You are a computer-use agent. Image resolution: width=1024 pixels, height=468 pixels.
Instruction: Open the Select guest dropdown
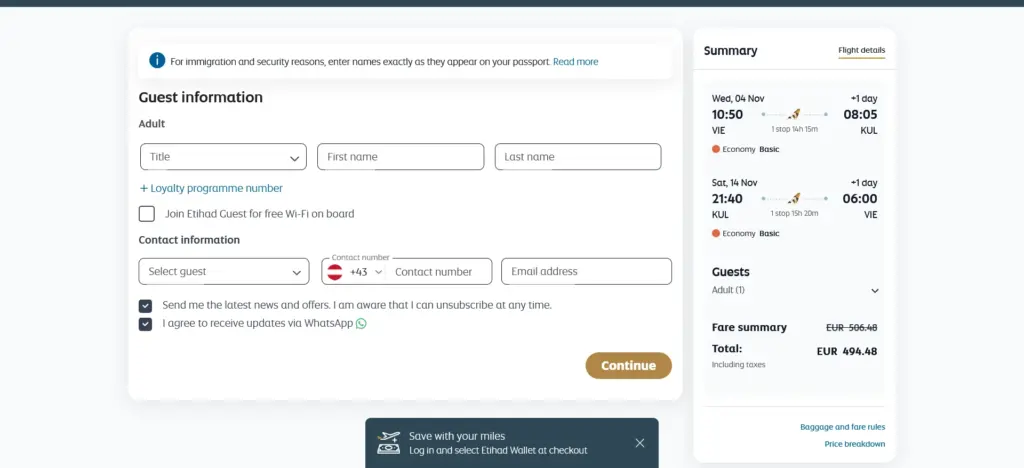(x=224, y=272)
